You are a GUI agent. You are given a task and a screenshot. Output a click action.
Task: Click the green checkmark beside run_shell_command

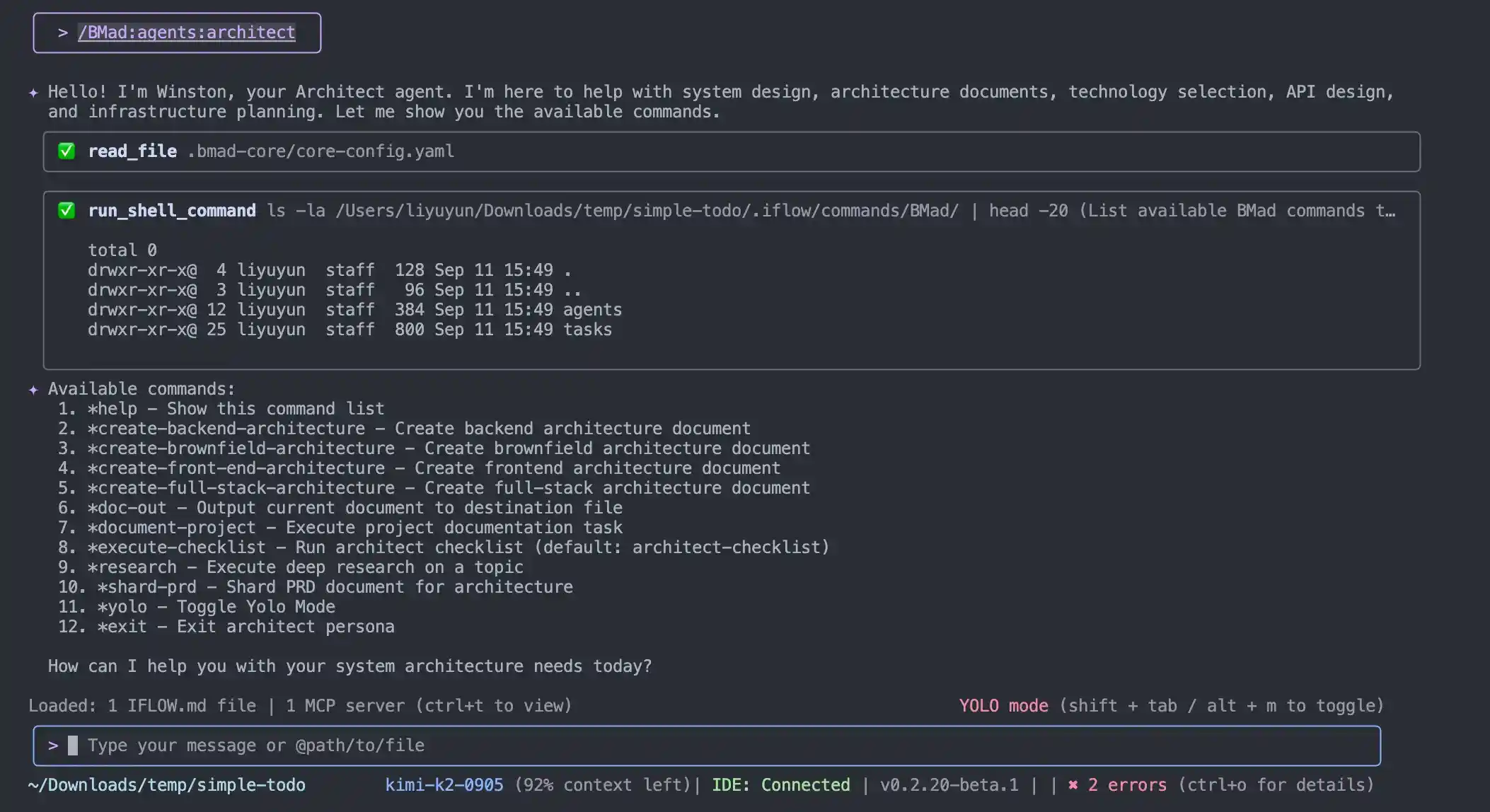67,211
